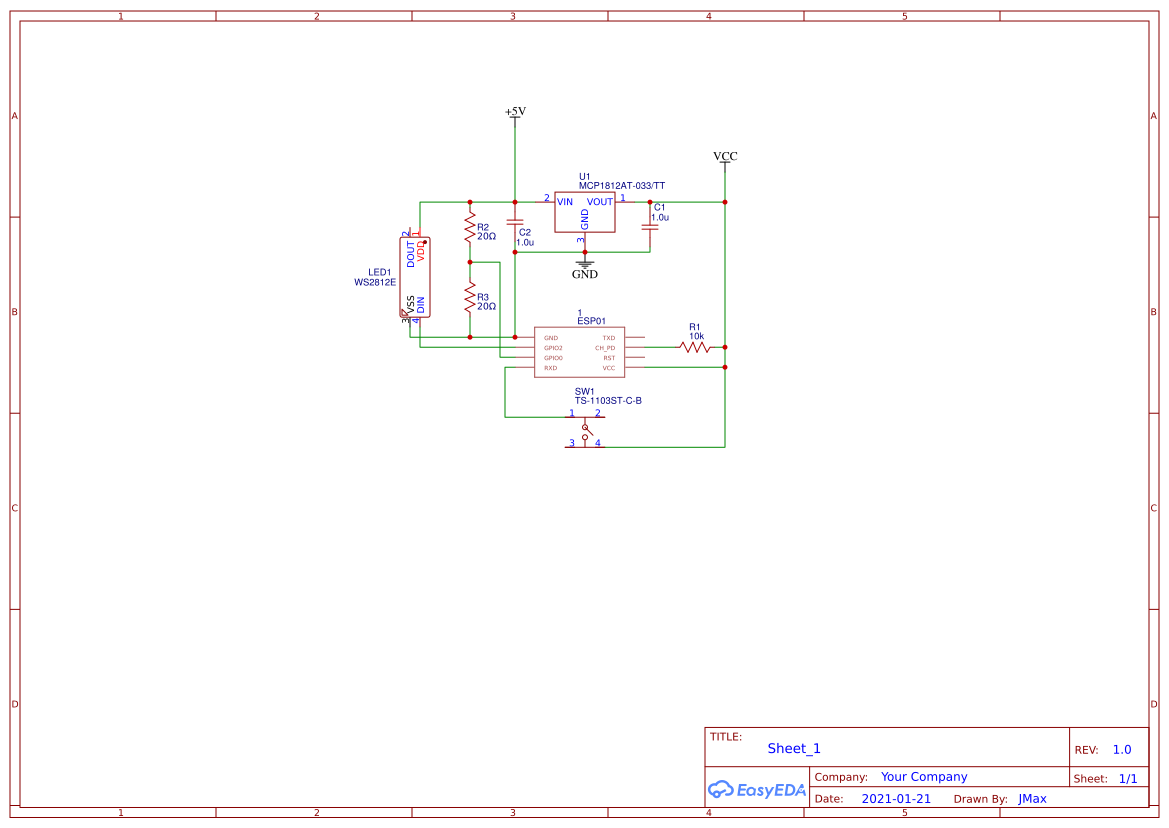Image resolution: width=1169 pixels, height=828 pixels.
Task: Click the Sheet_1 title text
Action: point(794,748)
